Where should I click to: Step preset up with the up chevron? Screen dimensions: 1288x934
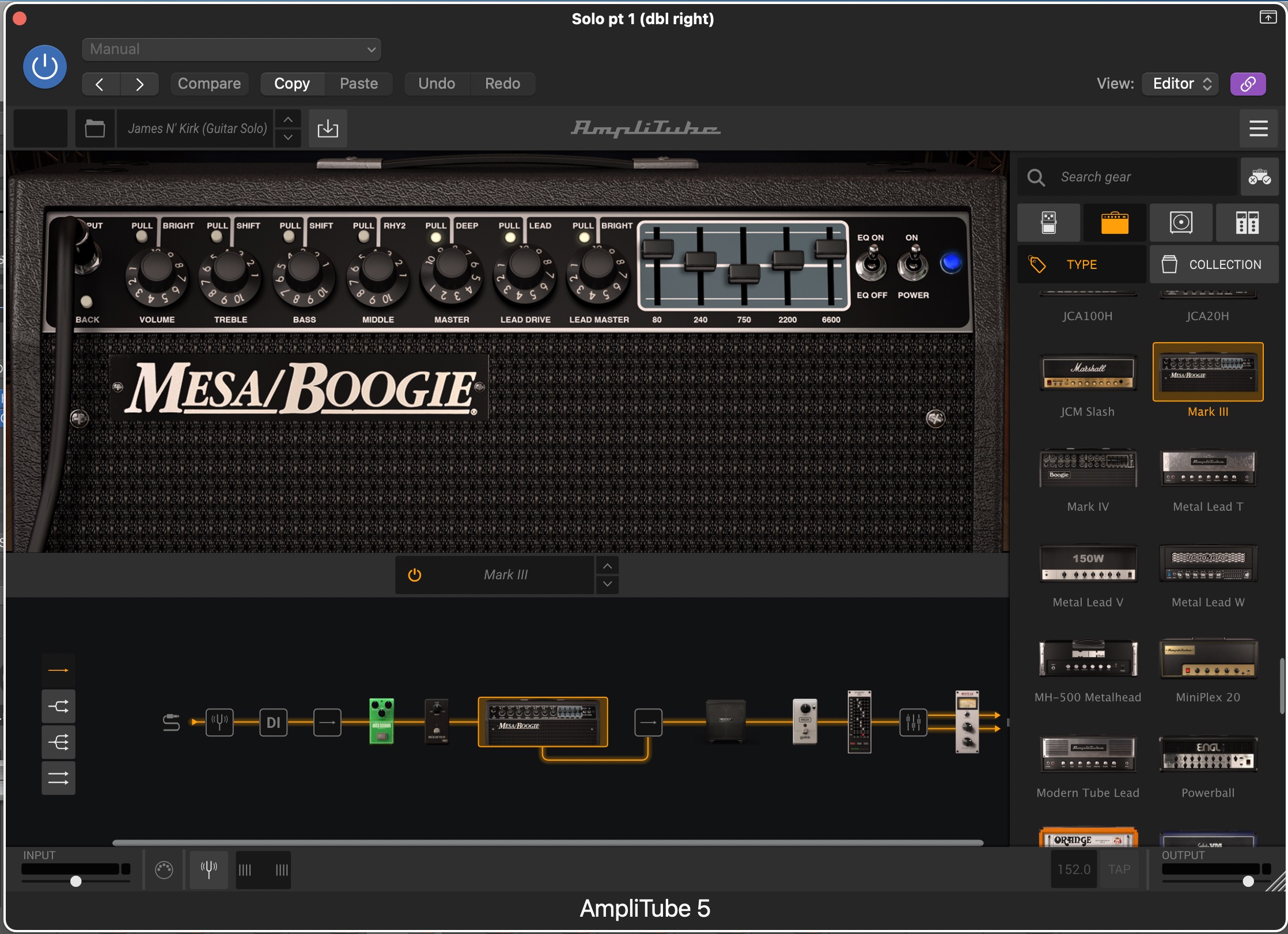[288, 119]
